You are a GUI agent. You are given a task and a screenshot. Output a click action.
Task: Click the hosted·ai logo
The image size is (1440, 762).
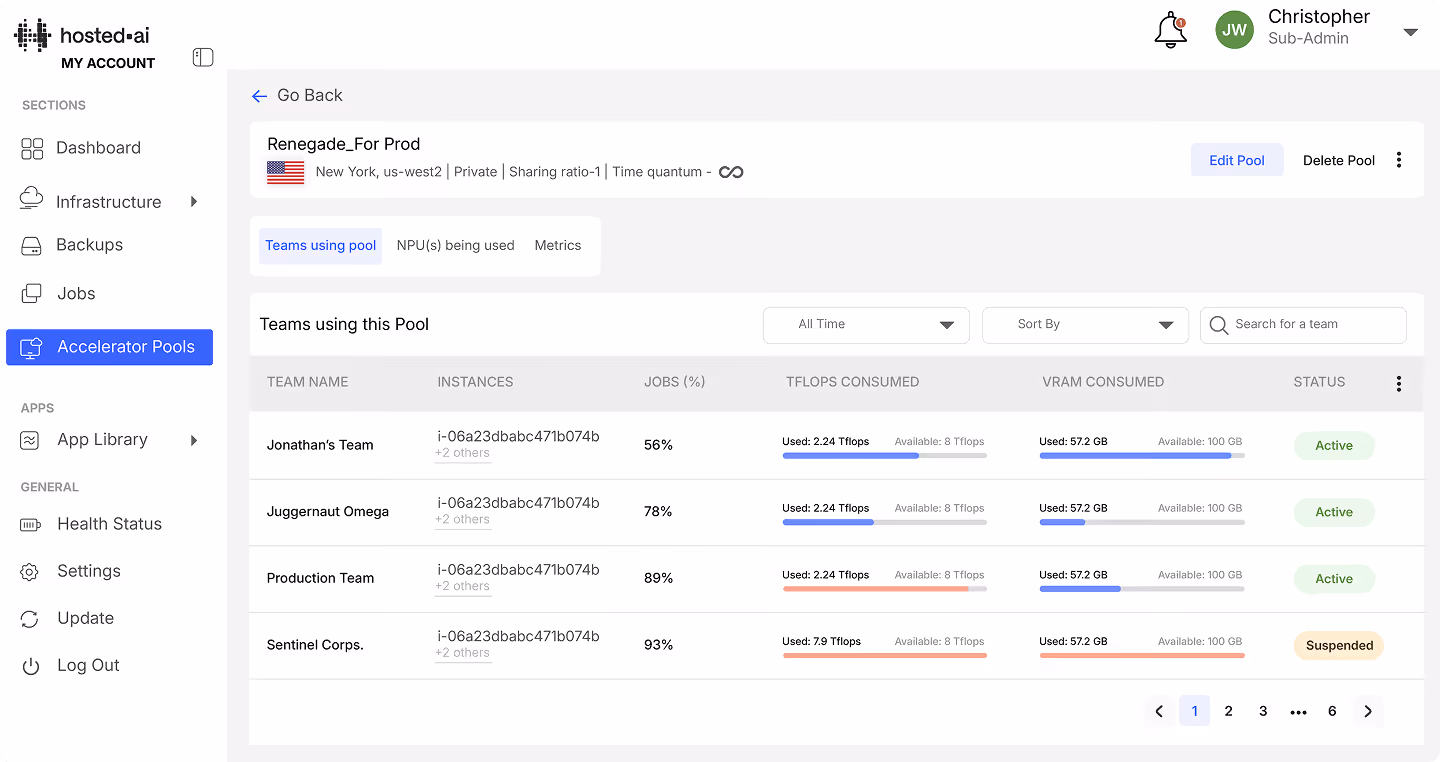[x=82, y=35]
